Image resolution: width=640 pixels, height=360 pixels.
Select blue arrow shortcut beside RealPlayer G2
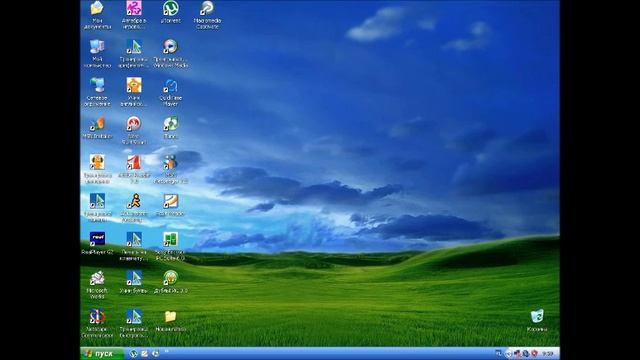[x=133, y=239]
